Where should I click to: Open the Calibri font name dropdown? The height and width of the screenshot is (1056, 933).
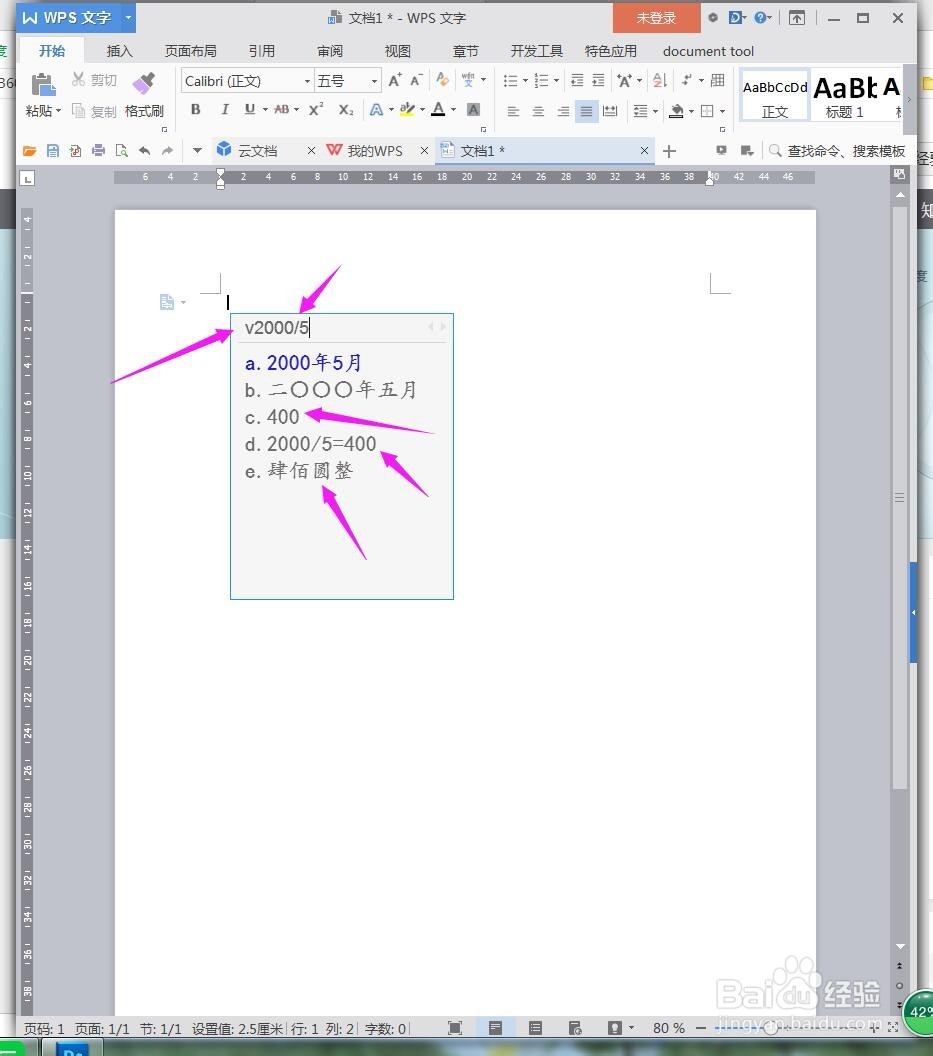[307, 81]
